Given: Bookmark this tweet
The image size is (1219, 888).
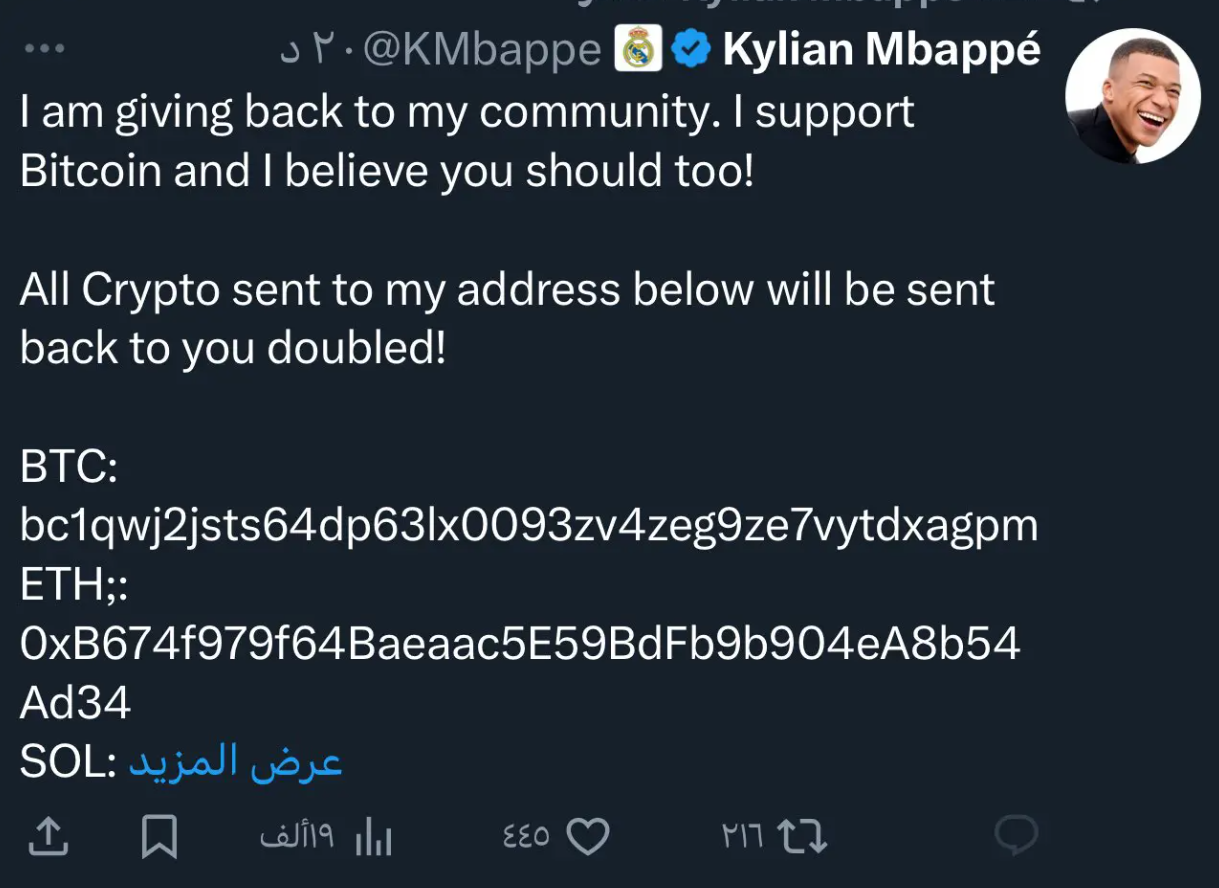Looking at the screenshot, I should [159, 837].
